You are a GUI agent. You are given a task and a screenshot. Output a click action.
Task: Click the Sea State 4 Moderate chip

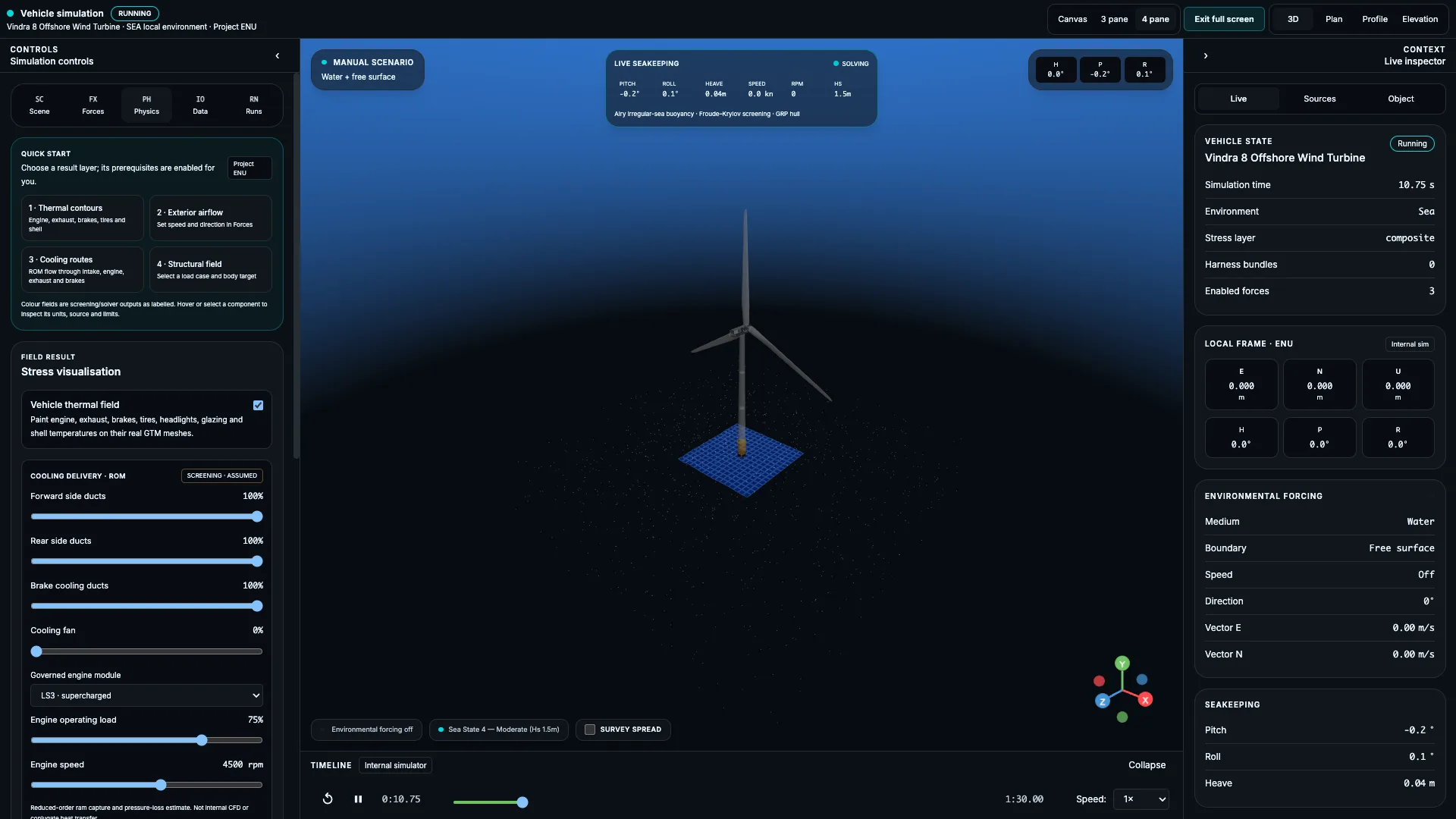[x=499, y=730]
